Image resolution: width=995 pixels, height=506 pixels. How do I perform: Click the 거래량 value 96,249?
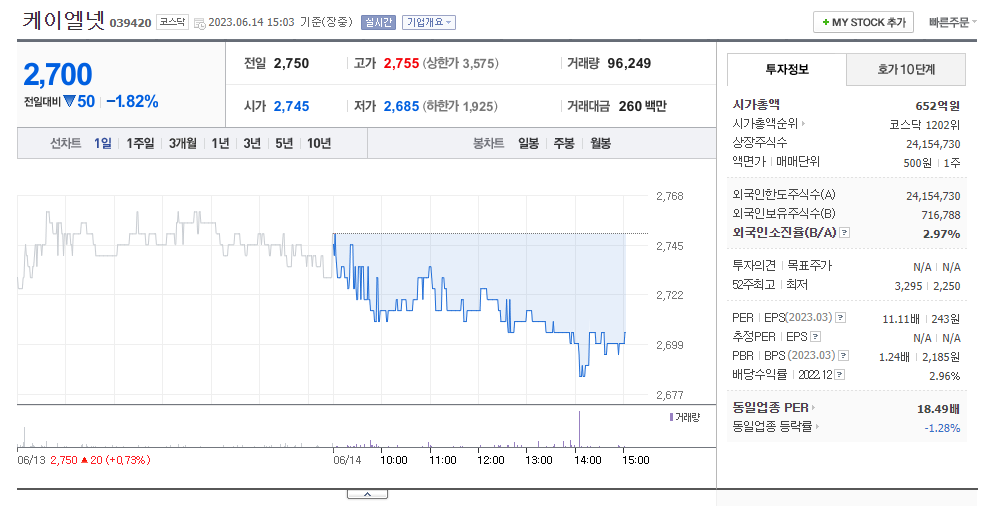click(629, 63)
